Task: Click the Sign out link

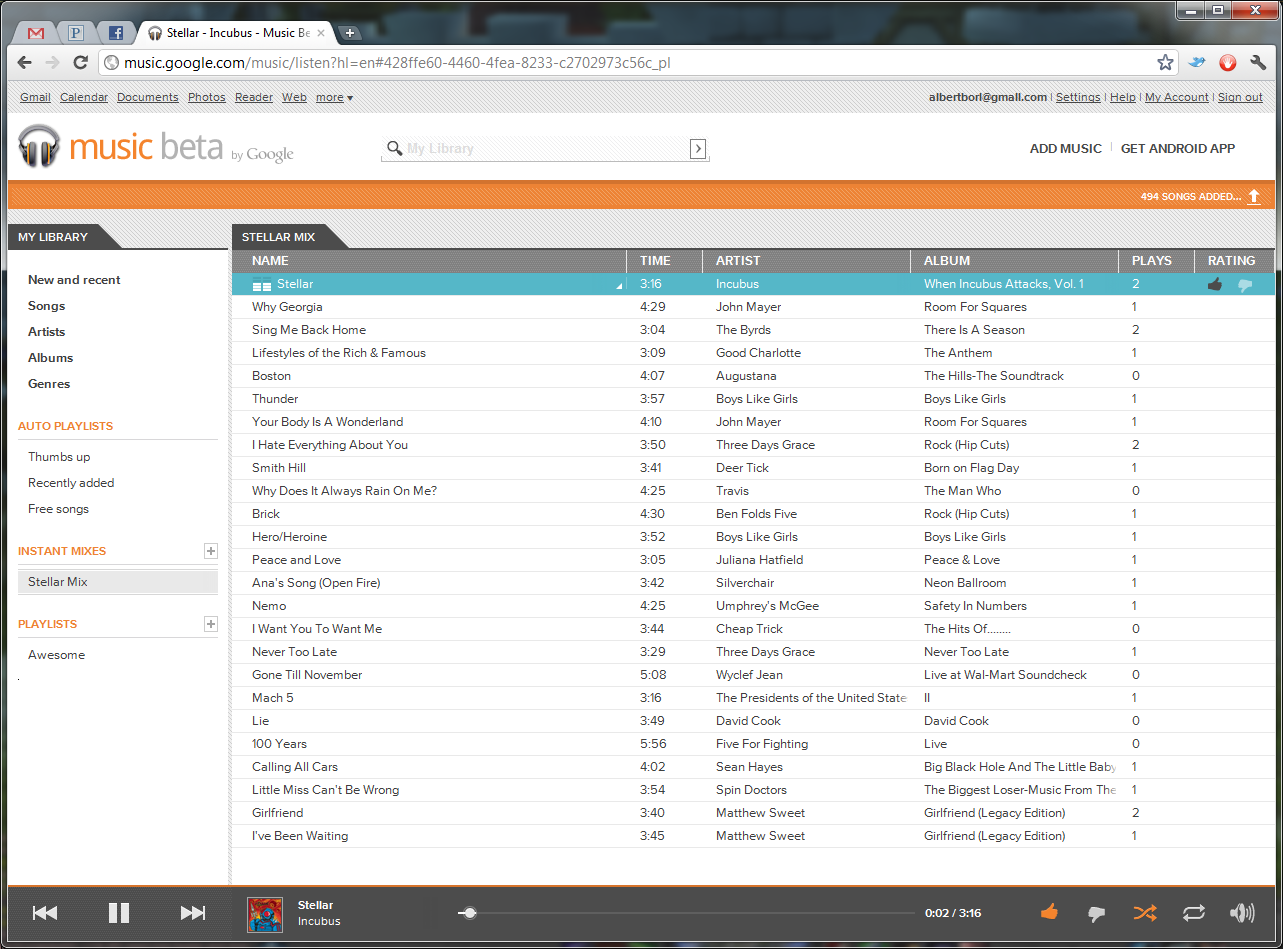Action: coord(1240,98)
